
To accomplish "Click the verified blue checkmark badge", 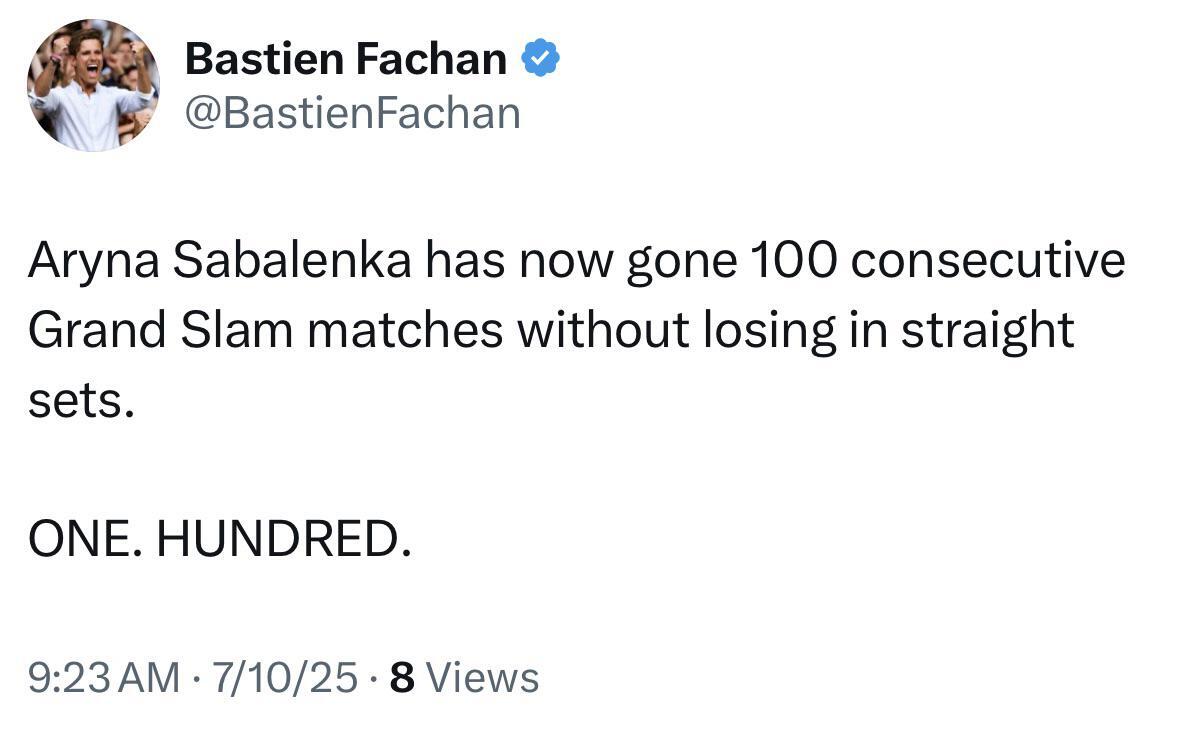I will tap(541, 60).
